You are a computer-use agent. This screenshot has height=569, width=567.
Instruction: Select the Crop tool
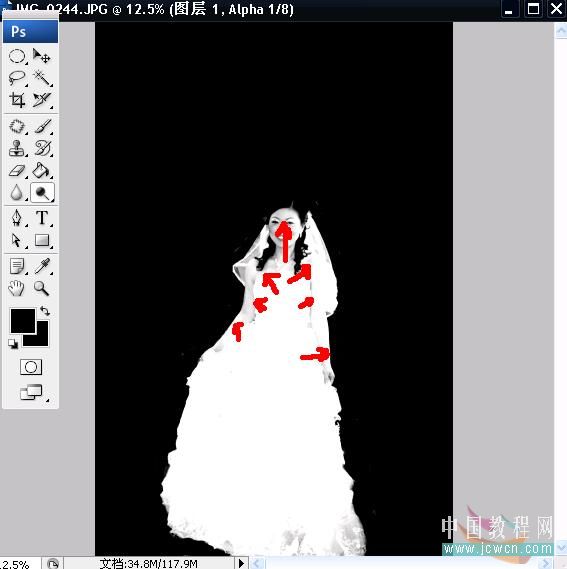point(17,100)
